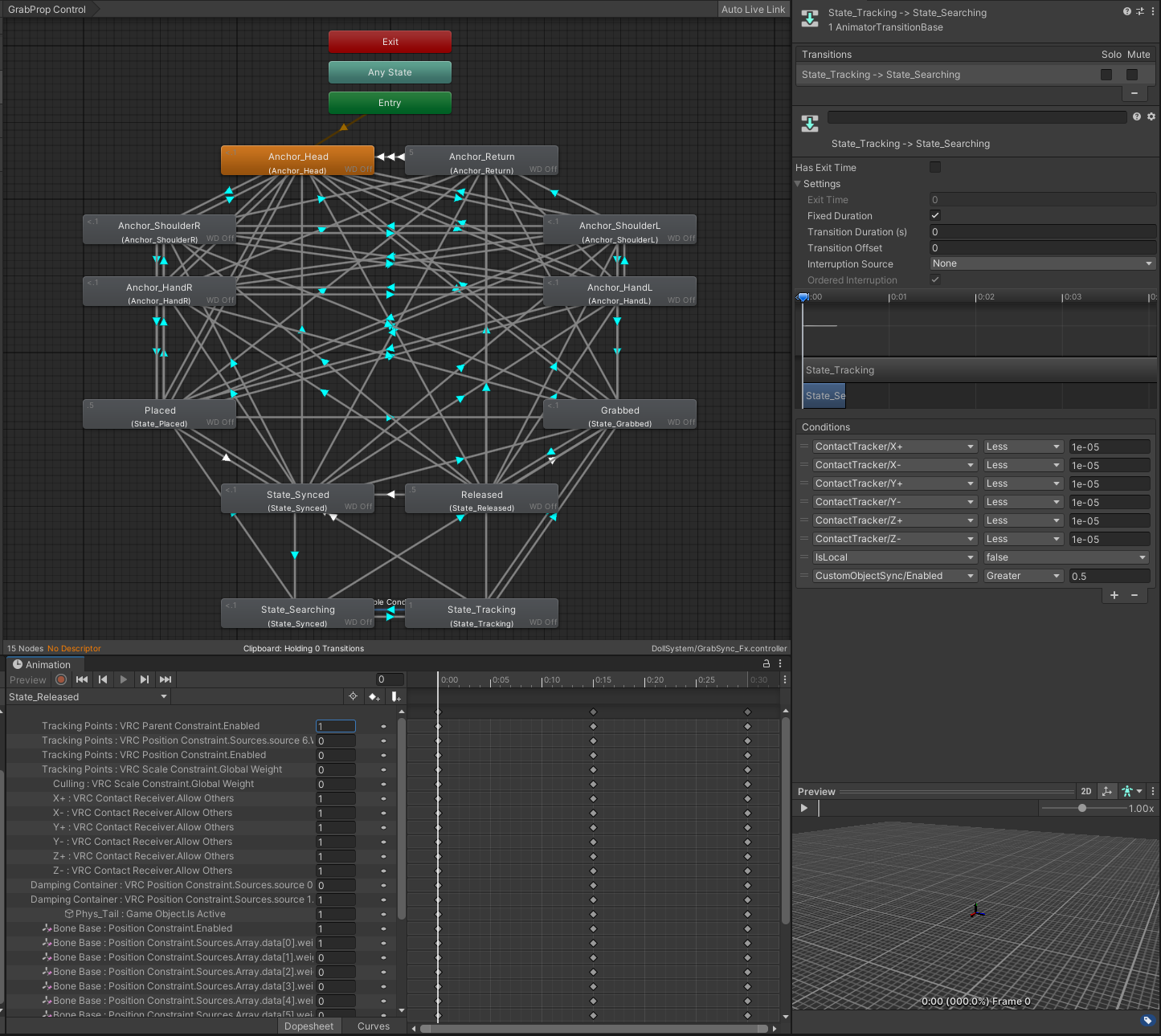Image resolution: width=1161 pixels, height=1036 pixels.
Task: Click the Transition Offset input field
Action: [1043, 248]
